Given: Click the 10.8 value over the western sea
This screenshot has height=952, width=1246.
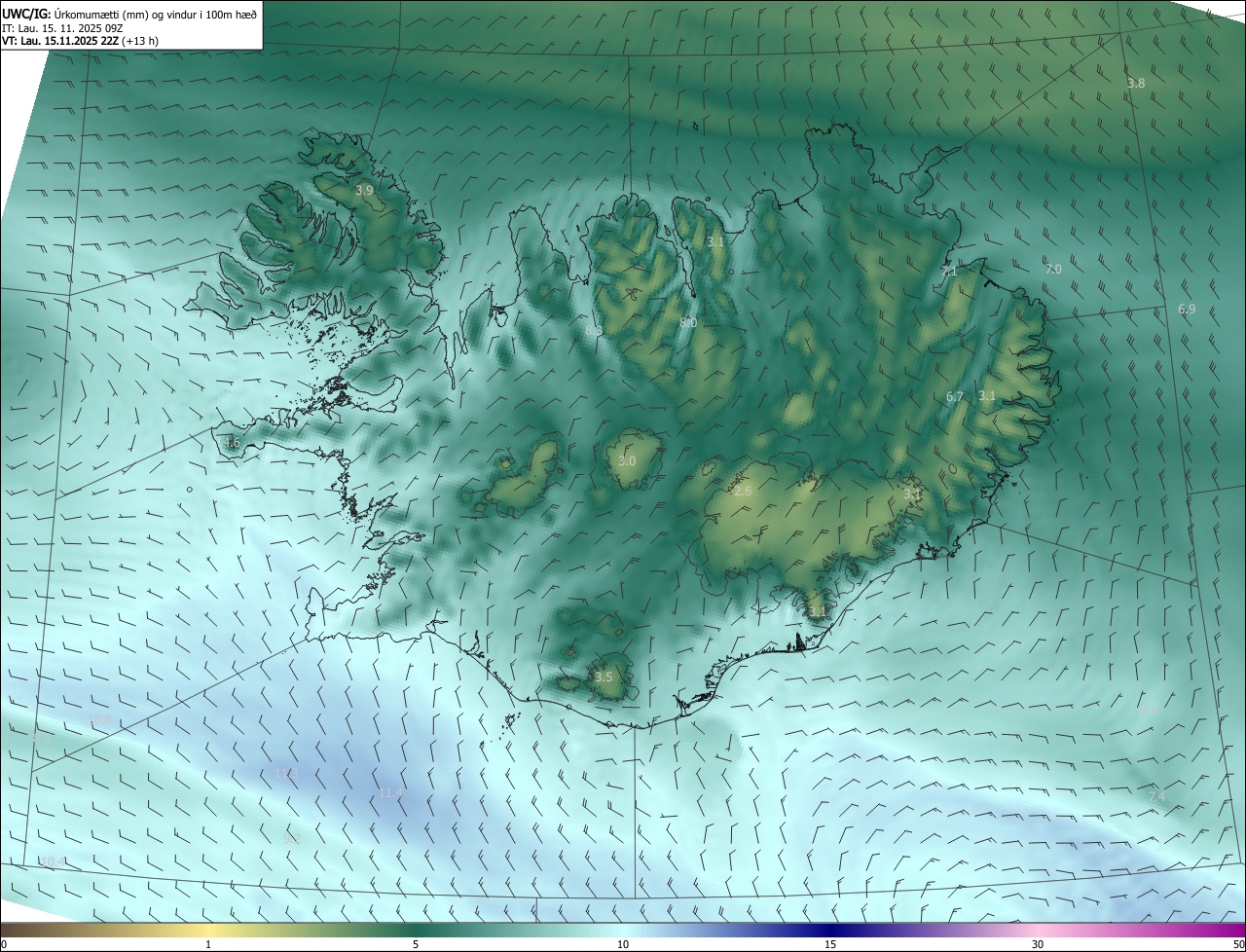Looking at the screenshot, I should pos(100,720).
